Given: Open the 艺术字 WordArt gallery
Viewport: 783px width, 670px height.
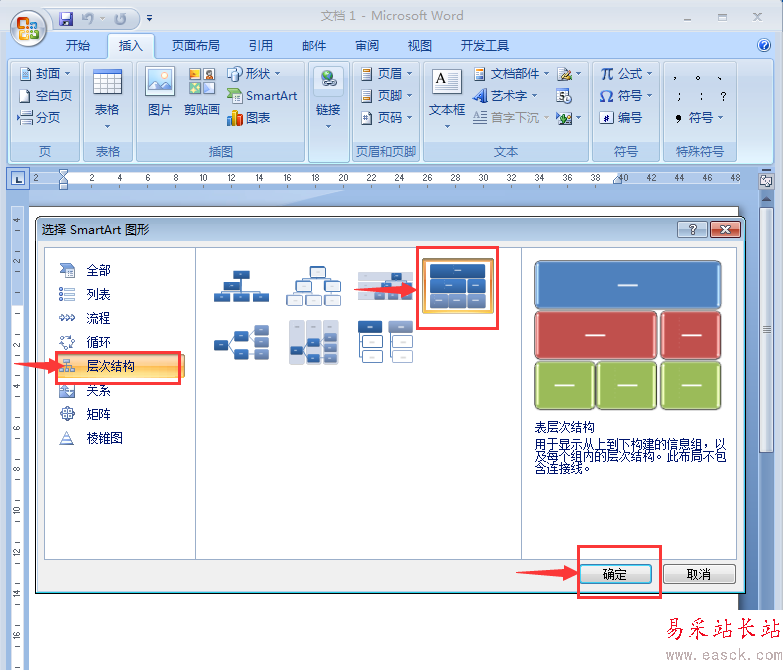Looking at the screenshot, I should [505, 95].
